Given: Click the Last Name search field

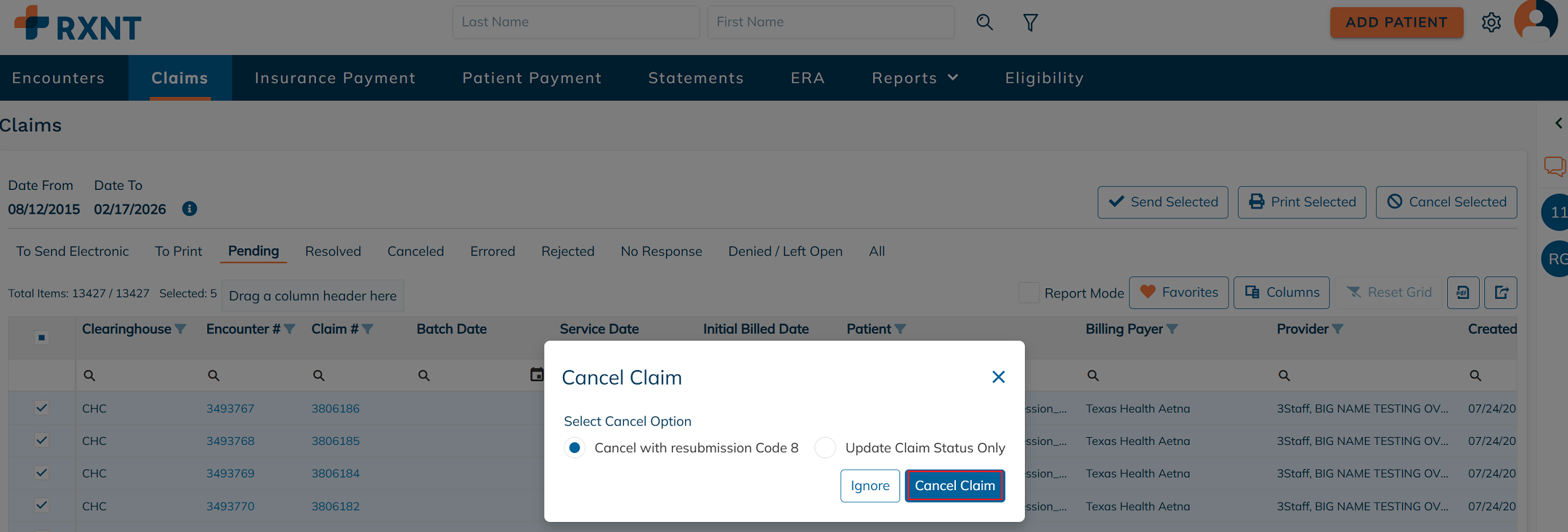Looking at the screenshot, I should (x=576, y=23).
